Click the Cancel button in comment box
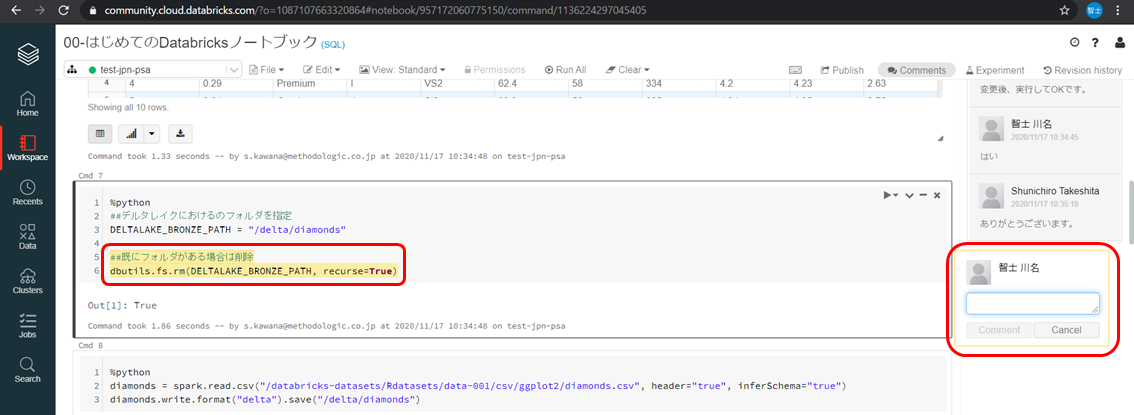The width and height of the screenshot is (1134, 415). [1066, 330]
